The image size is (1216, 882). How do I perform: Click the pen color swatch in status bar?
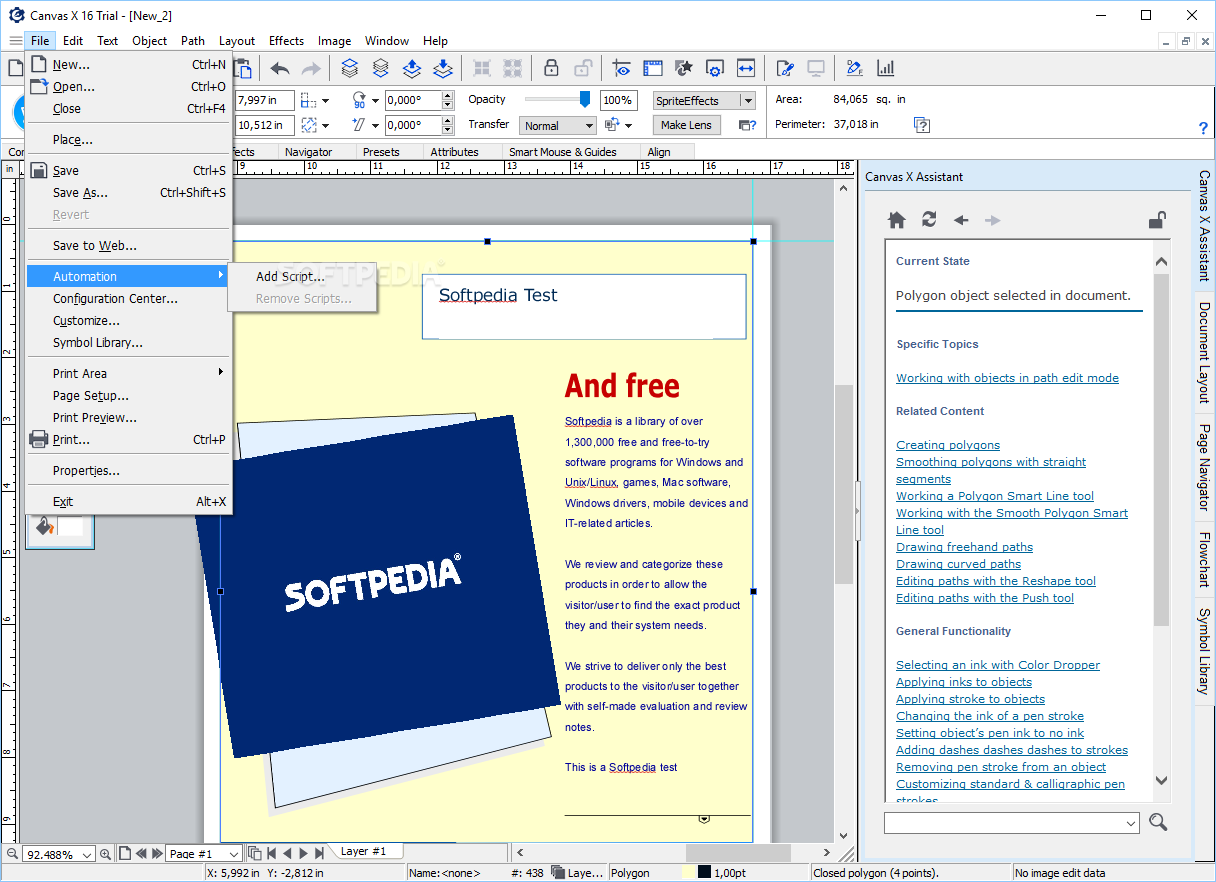point(704,873)
